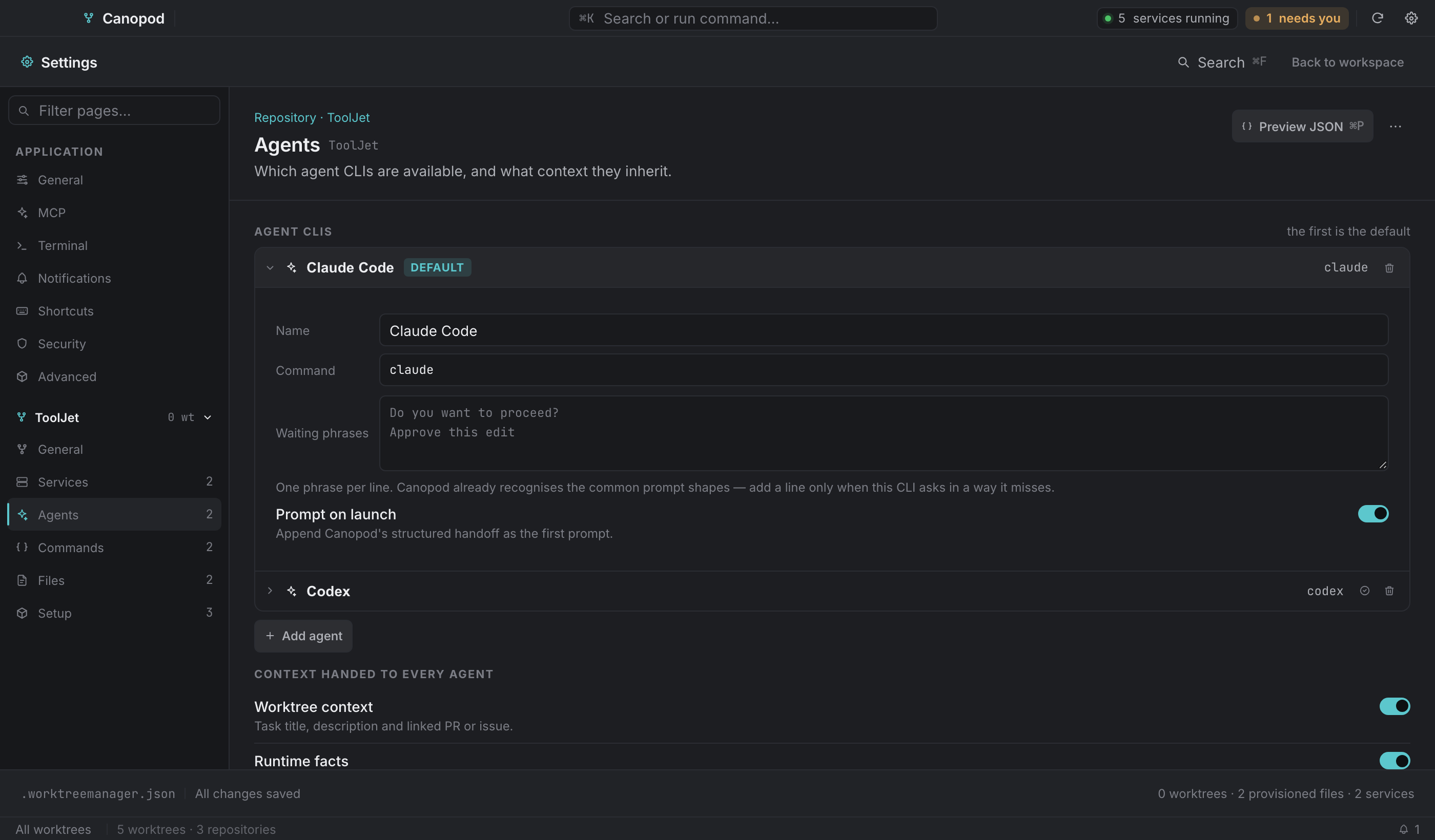Click the Search or run command box
This screenshot has width=1435, height=840.
pos(753,18)
